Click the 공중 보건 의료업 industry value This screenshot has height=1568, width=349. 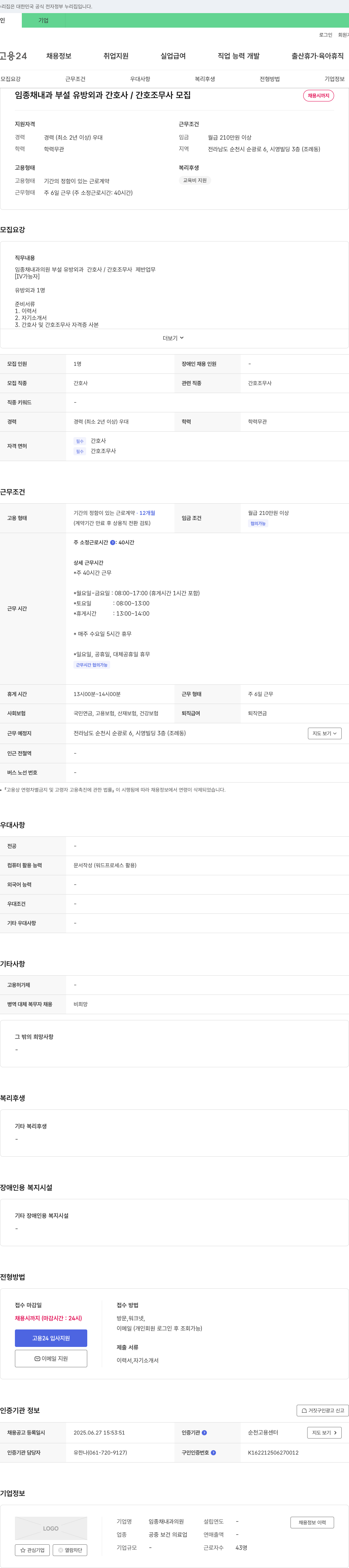[168, 1535]
